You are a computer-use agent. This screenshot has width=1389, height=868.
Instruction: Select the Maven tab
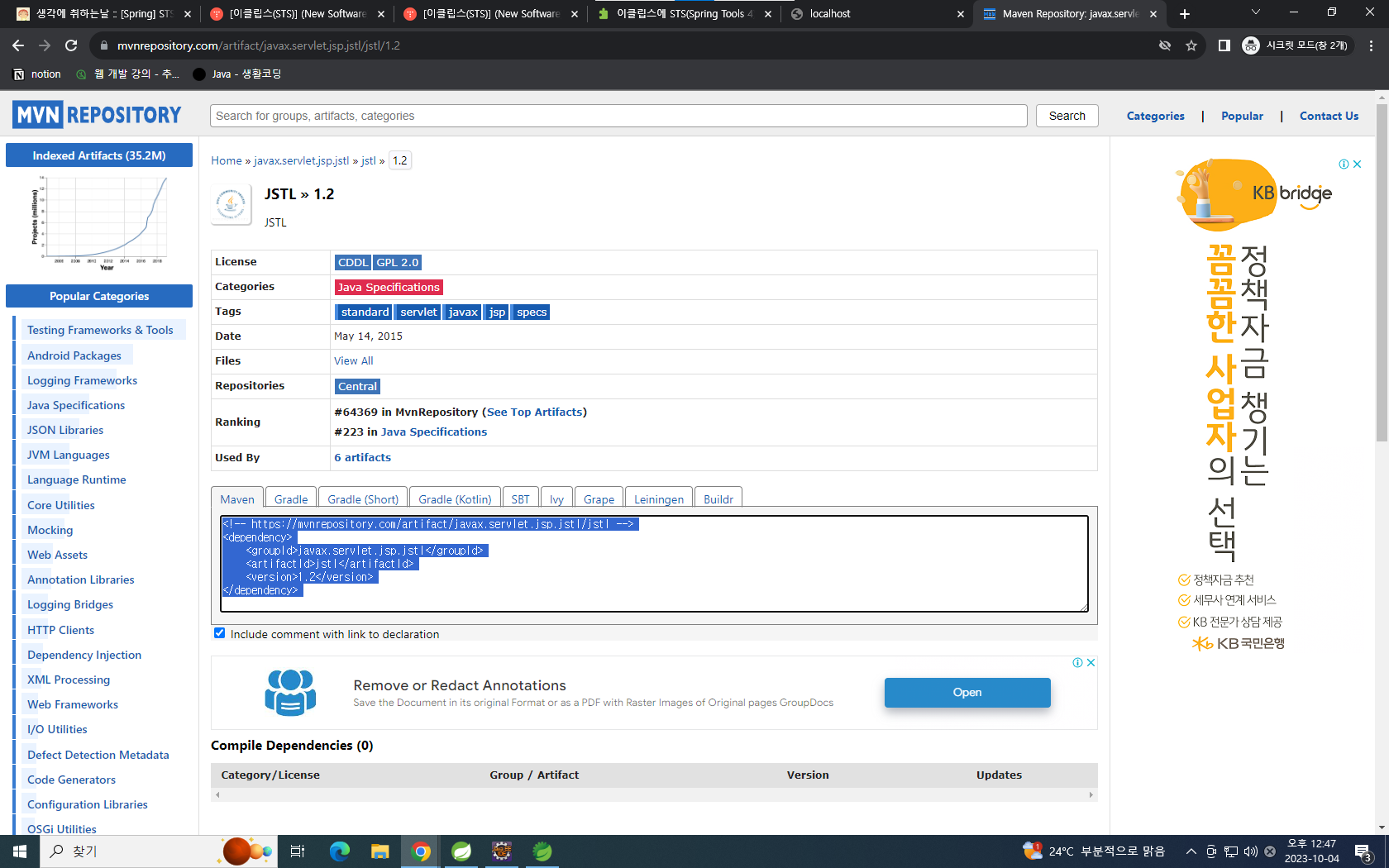click(237, 499)
